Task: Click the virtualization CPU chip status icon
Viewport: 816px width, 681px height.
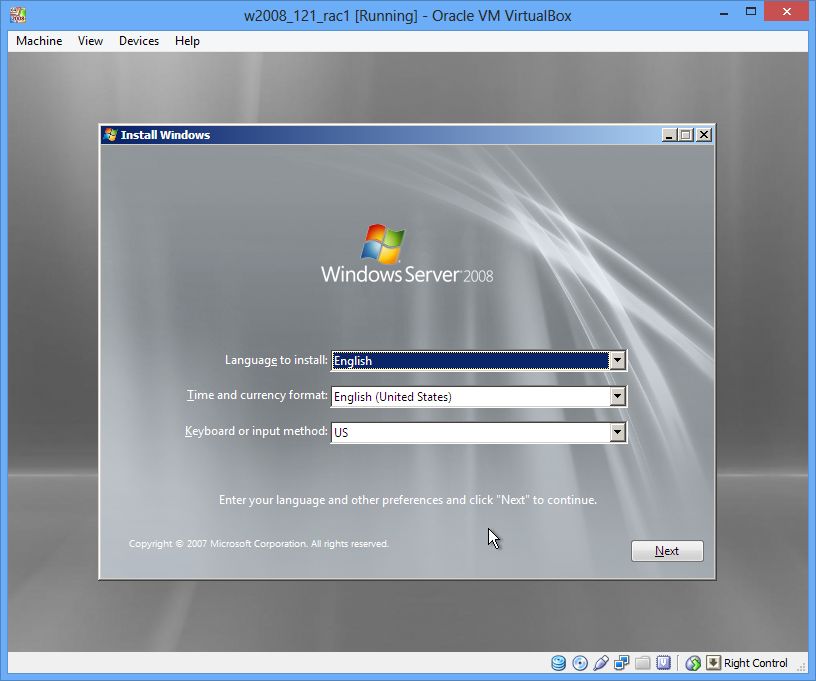Action: pos(664,663)
